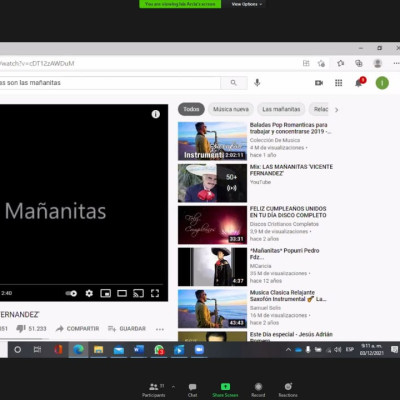This screenshot has height=400, width=400.
Task: Open the Mañanitas Popurri Pedro Fdz thumbnail
Action: point(212,267)
